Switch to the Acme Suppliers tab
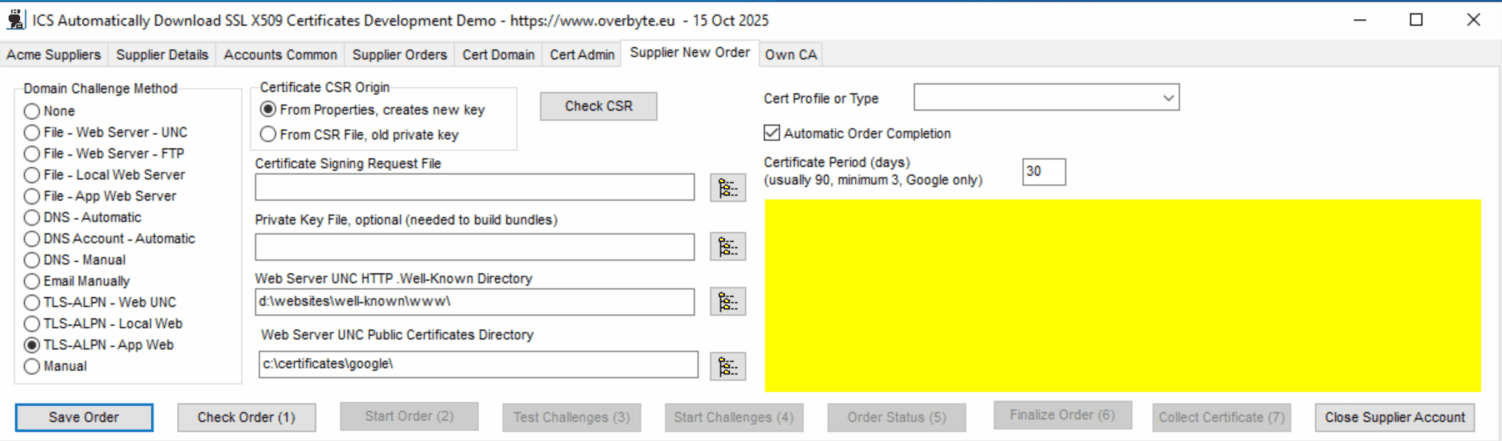 coord(54,55)
